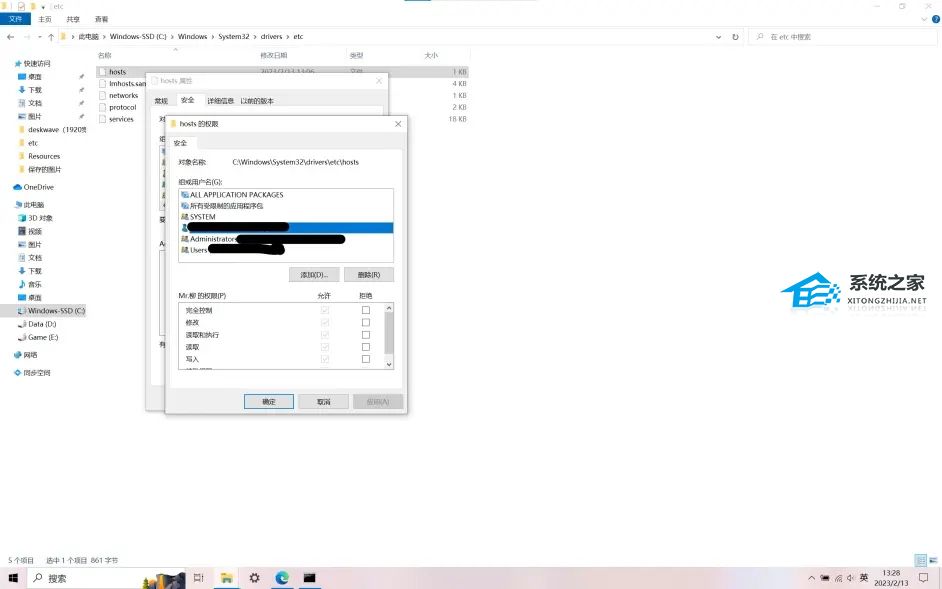
Task: Open the Task View taskbar icon
Action: [198, 578]
